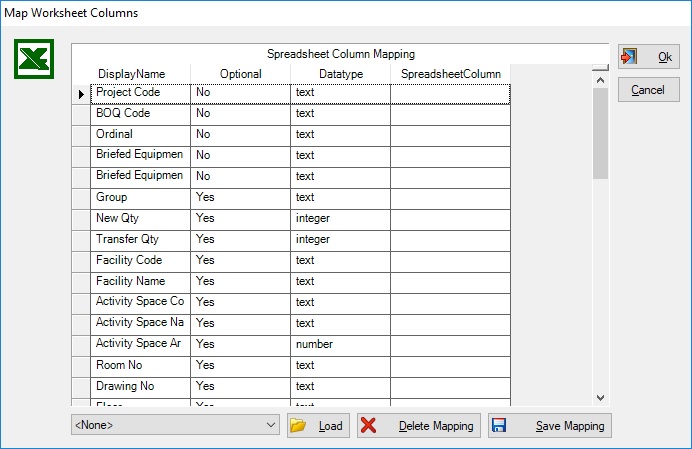The width and height of the screenshot is (692, 449).
Task: Select the row marker arrow for Project Code
Action: (81, 93)
